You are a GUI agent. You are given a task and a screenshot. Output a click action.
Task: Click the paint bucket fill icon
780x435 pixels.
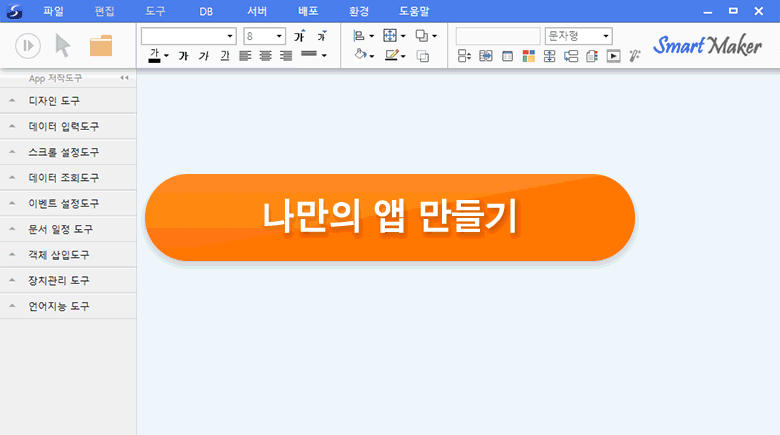click(360, 56)
